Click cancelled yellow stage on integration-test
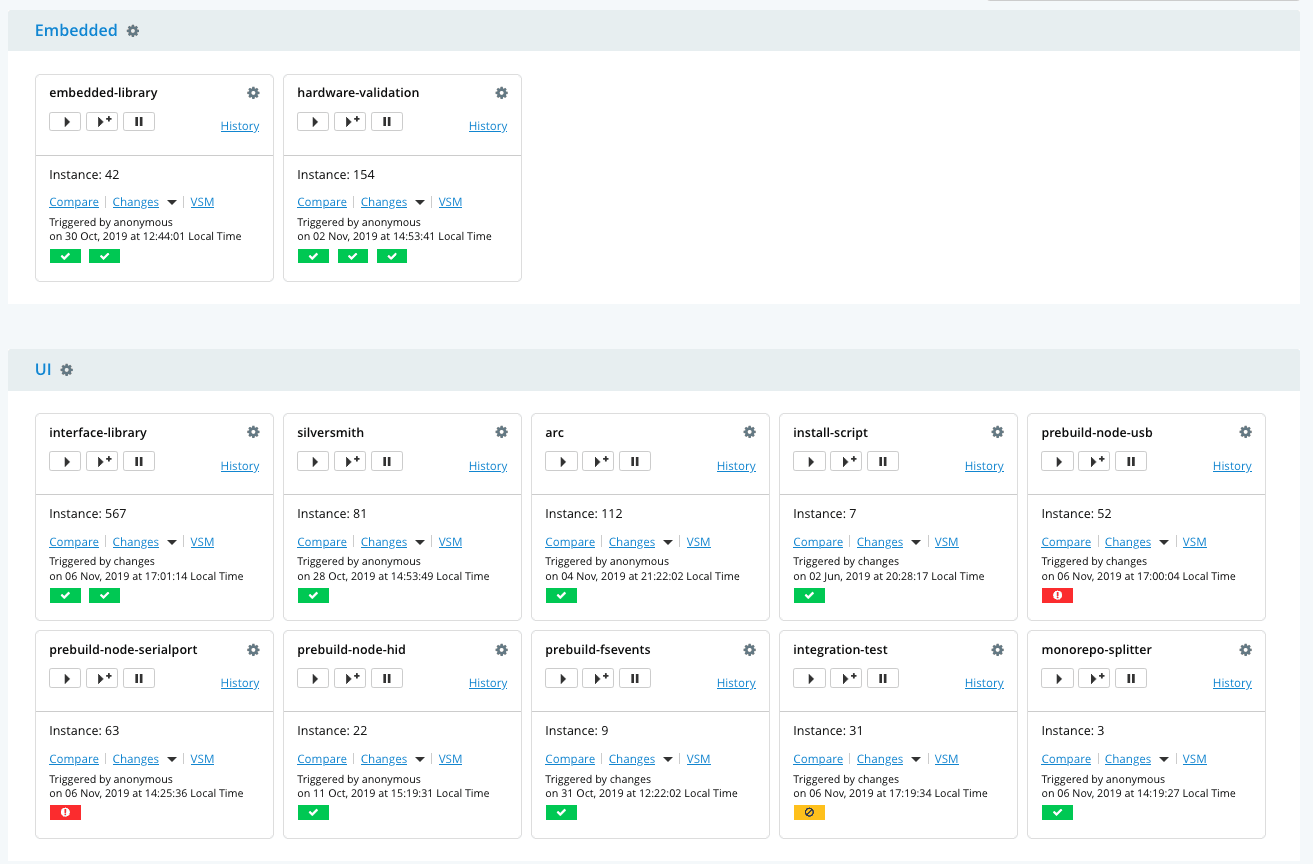Screen dimensions: 1313x864 [809, 813]
